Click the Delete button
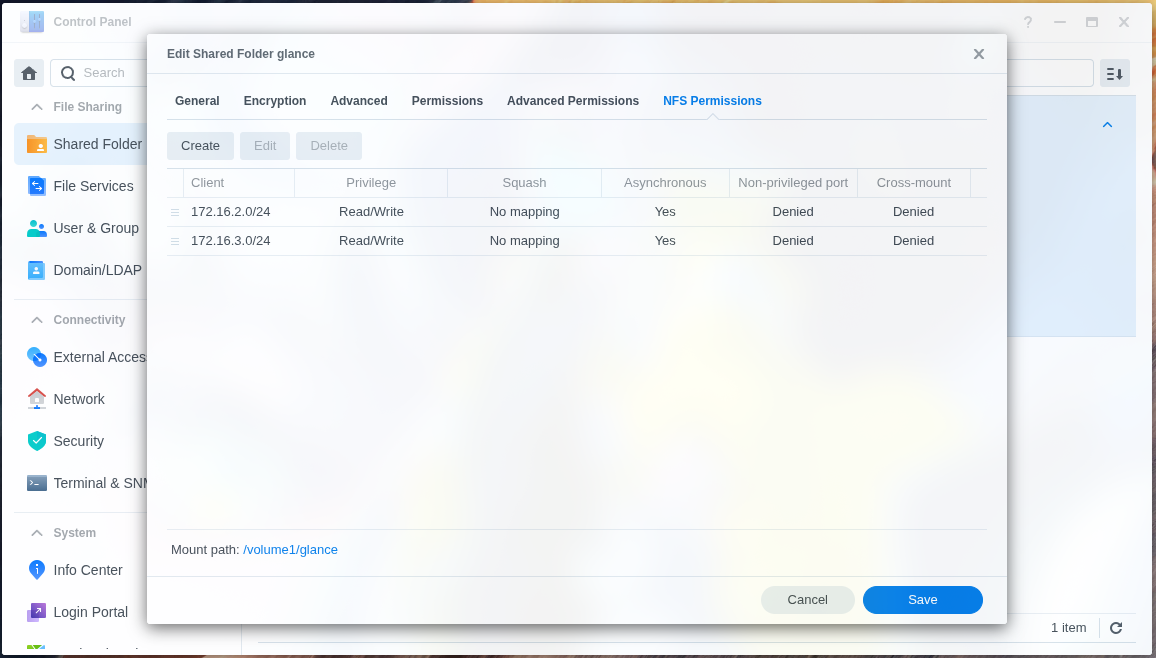The image size is (1156, 658). click(x=329, y=146)
